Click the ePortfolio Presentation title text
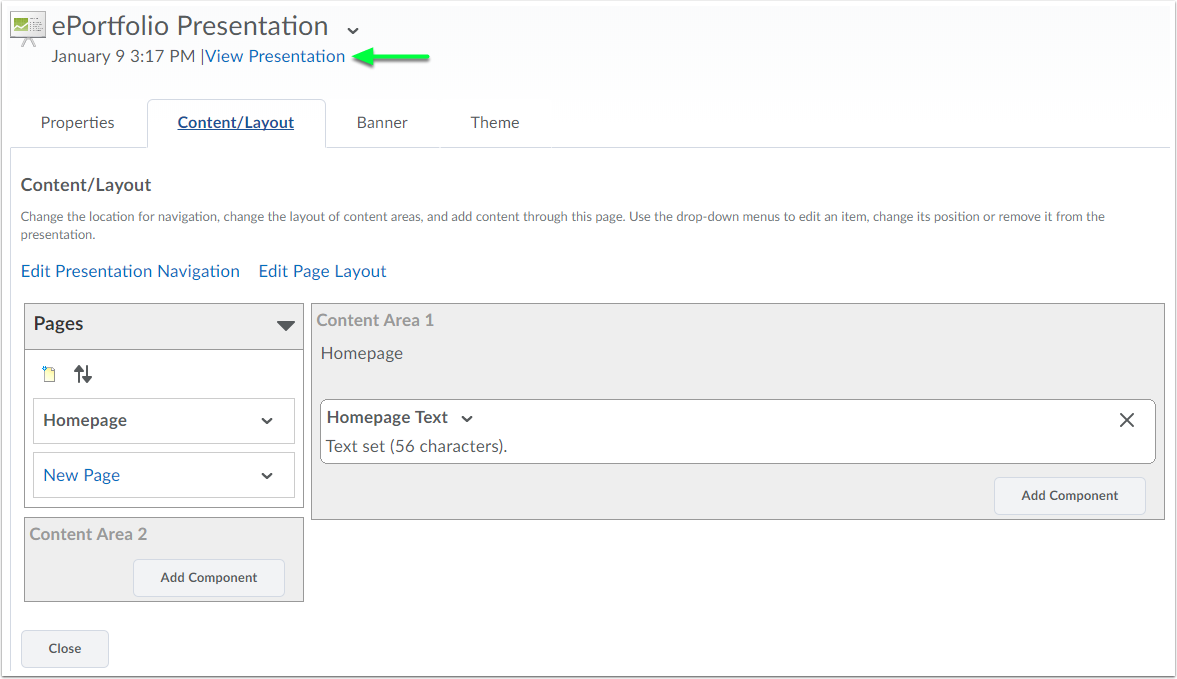Image resolution: width=1177 pixels, height=679 pixels. click(190, 26)
